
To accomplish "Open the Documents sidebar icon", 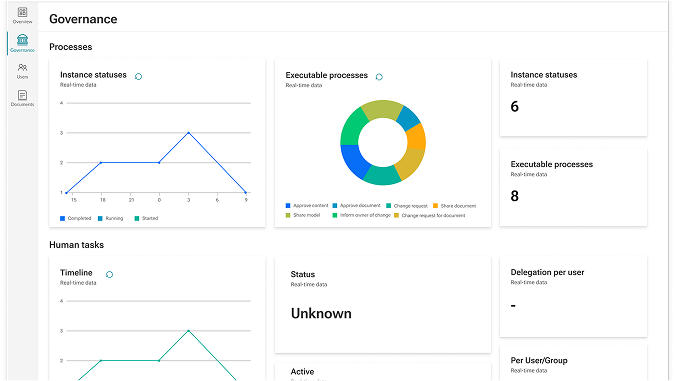I will tap(22, 98).
